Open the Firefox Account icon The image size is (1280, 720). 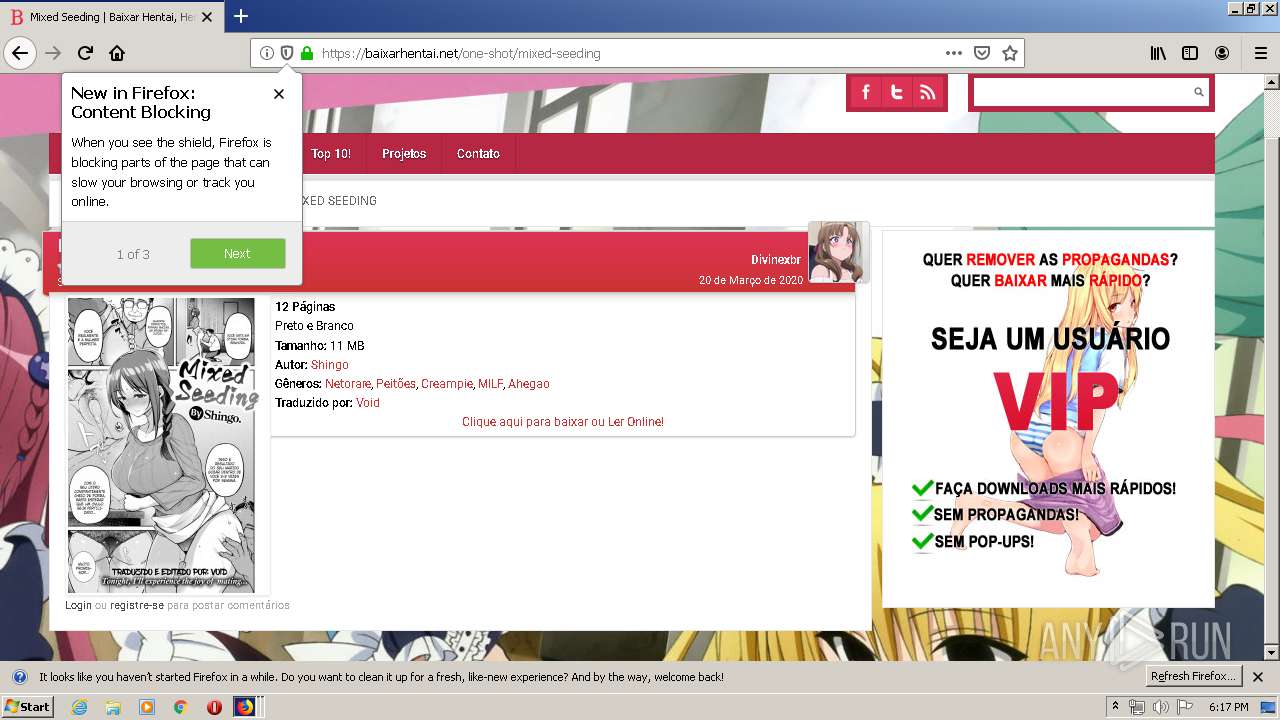(1222, 53)
